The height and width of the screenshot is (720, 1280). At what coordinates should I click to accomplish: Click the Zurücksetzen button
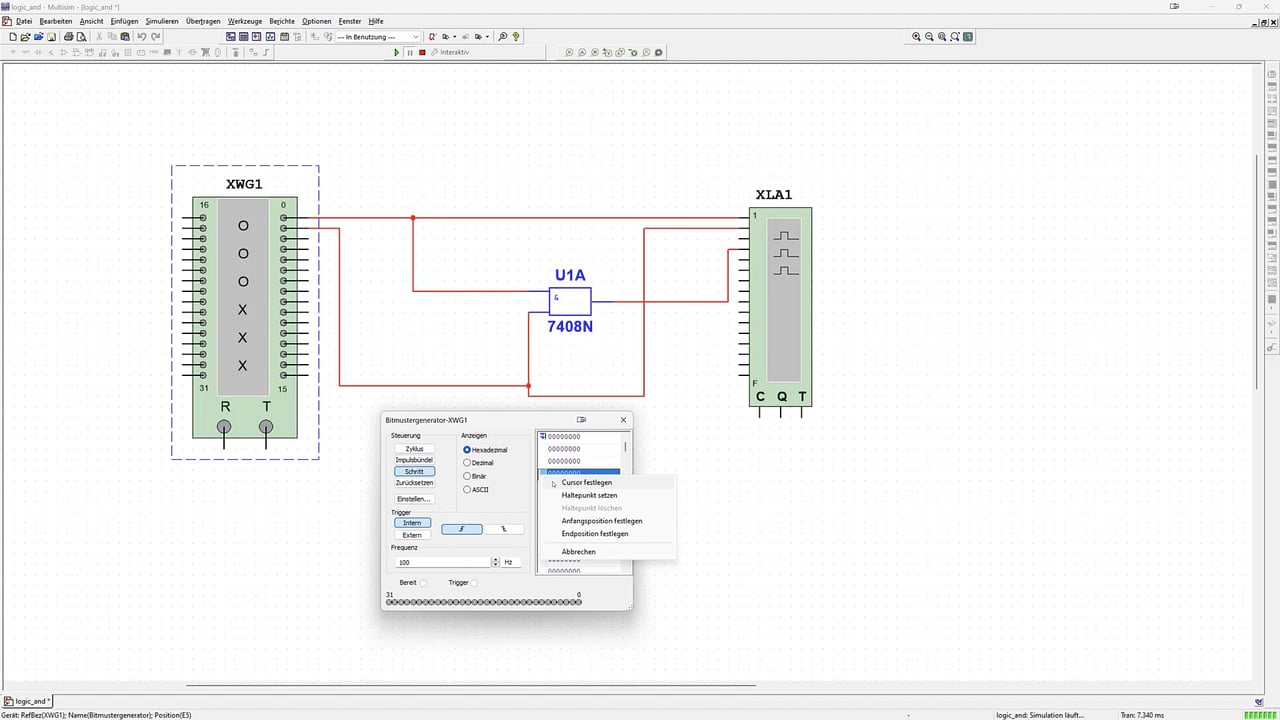click(414, 483)
